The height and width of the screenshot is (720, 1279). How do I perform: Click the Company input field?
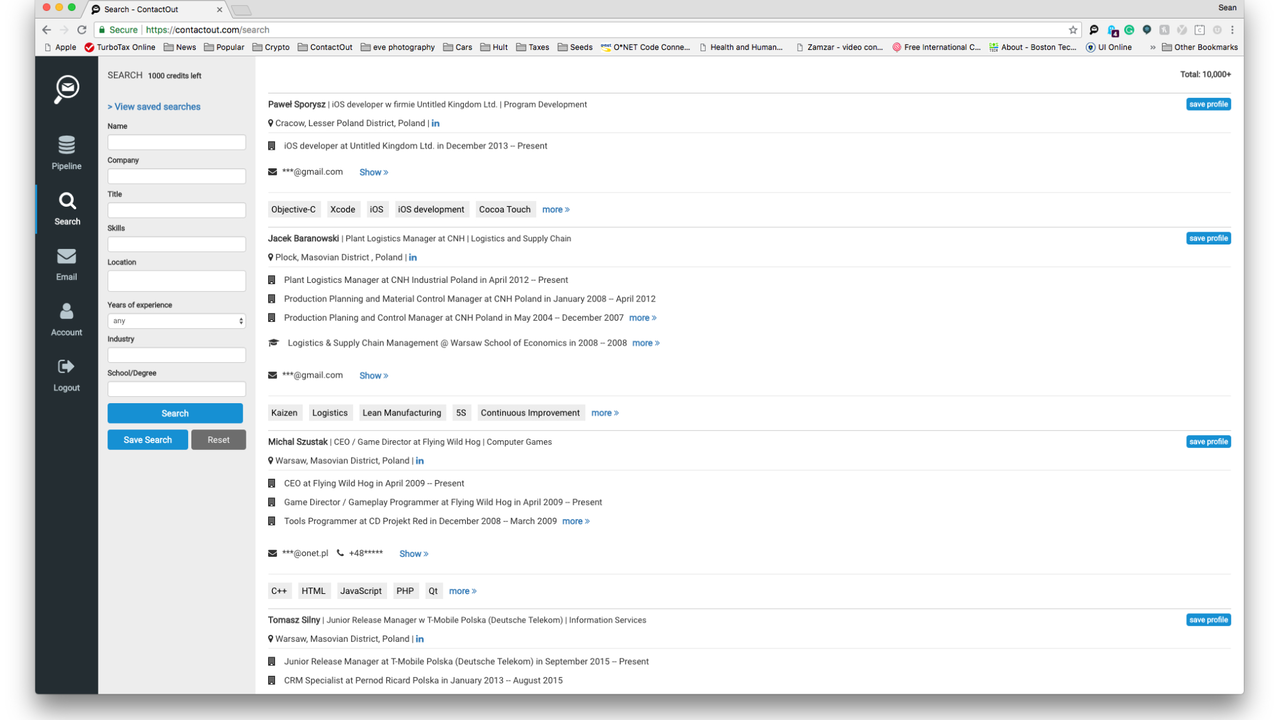point(176,176)
